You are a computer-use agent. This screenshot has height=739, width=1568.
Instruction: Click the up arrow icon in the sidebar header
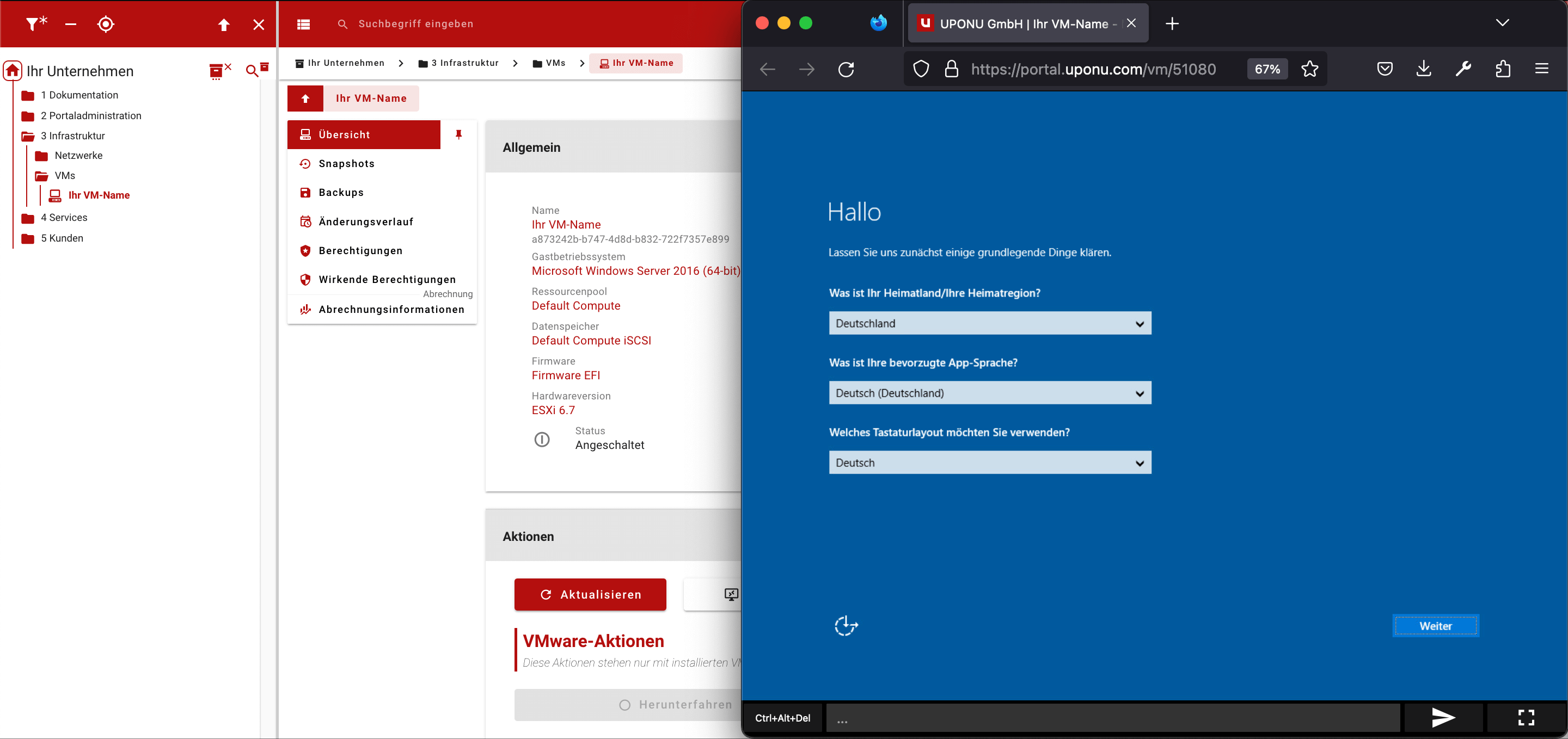224,24
